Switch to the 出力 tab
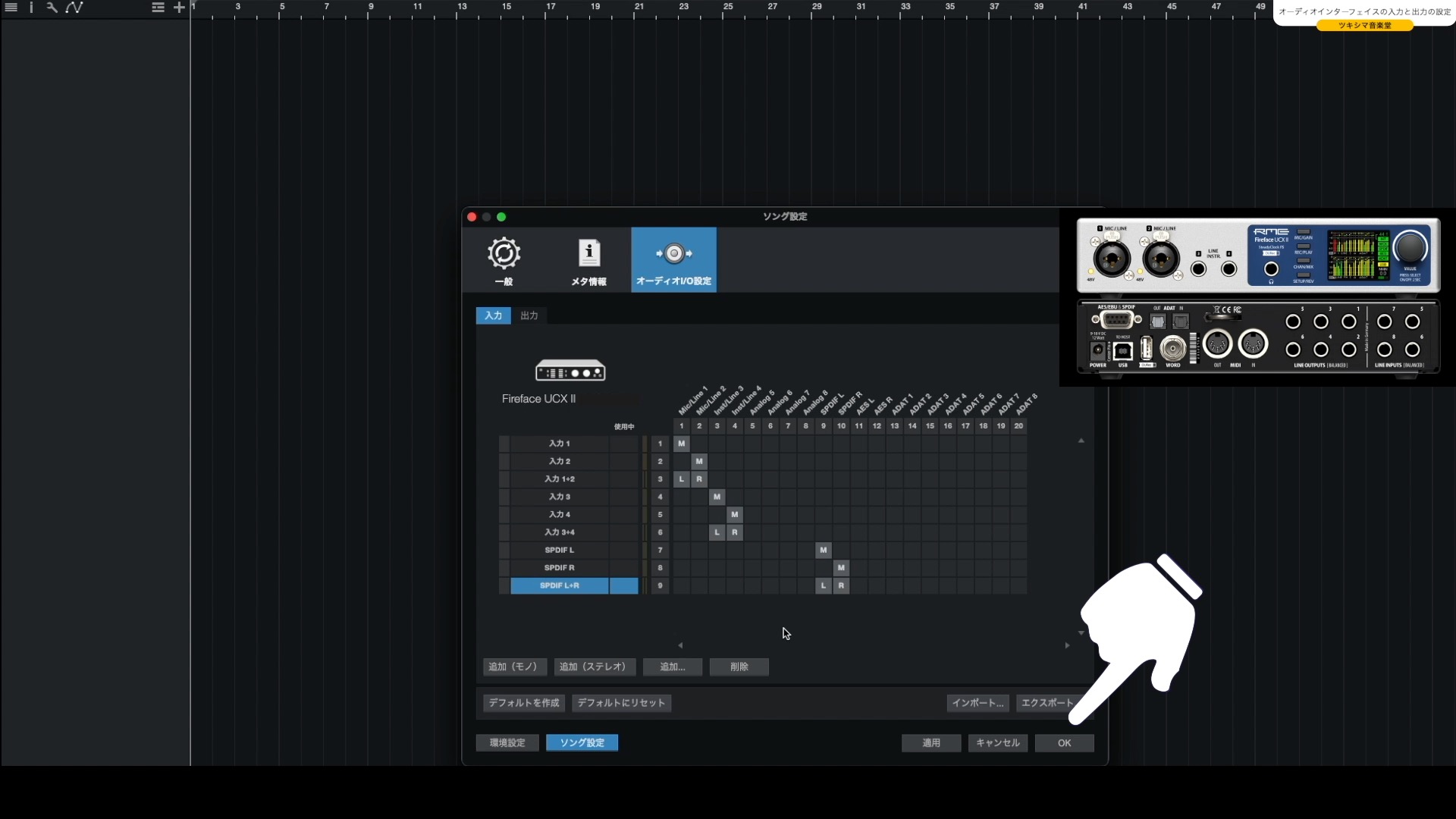This screenshot has height=819, width=1456. (x=529, y=315)
